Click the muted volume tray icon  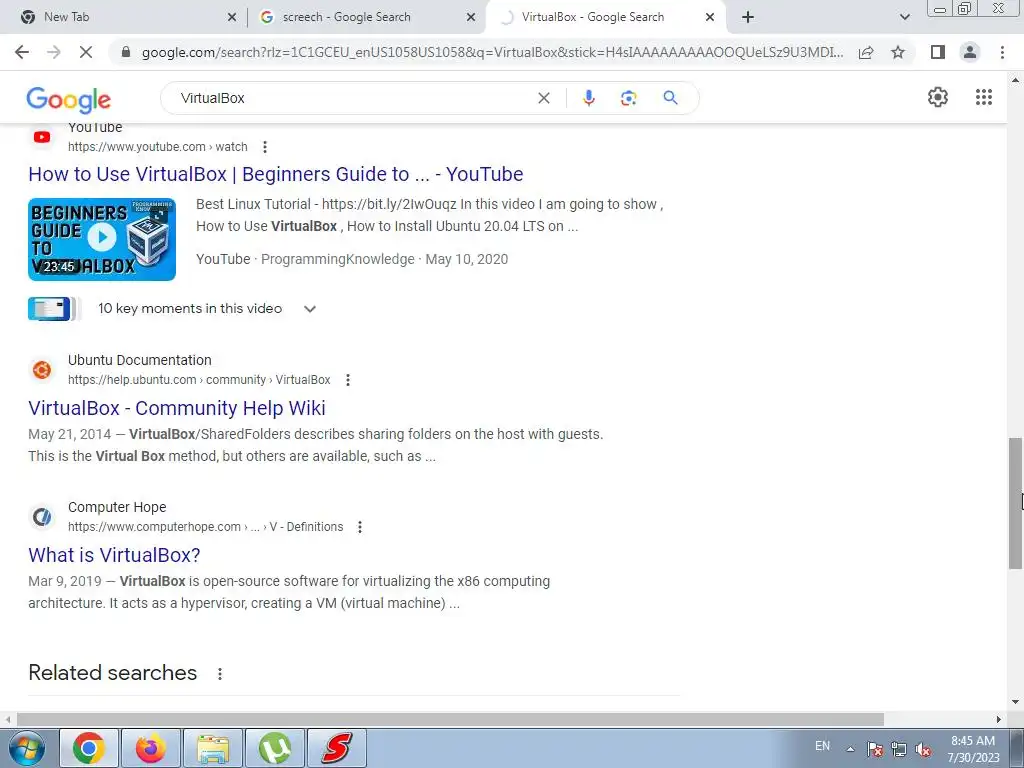click(x=923, y=749)
